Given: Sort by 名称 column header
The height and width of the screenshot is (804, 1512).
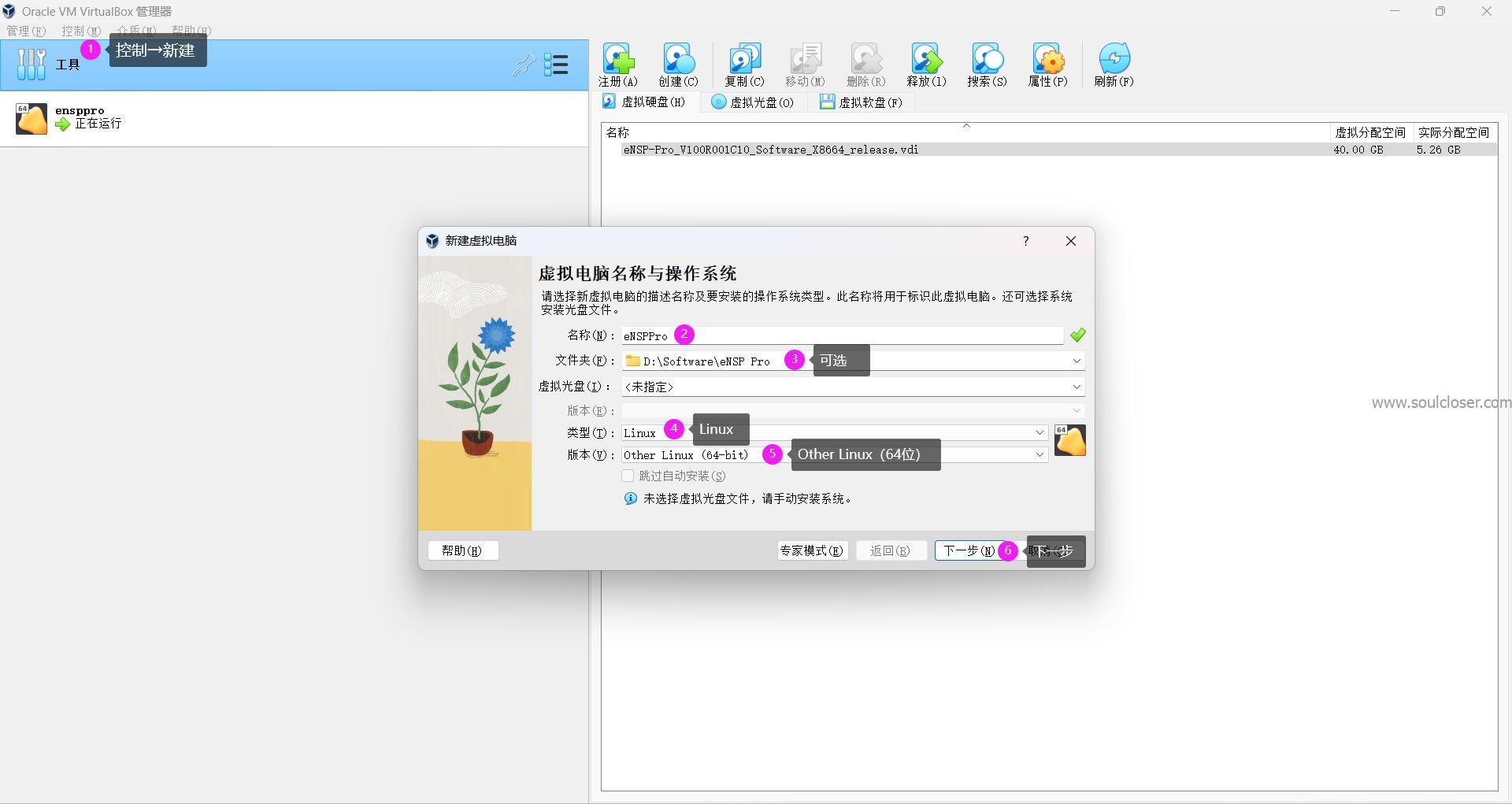Looking at the screenshot, I should click(965, 132).
